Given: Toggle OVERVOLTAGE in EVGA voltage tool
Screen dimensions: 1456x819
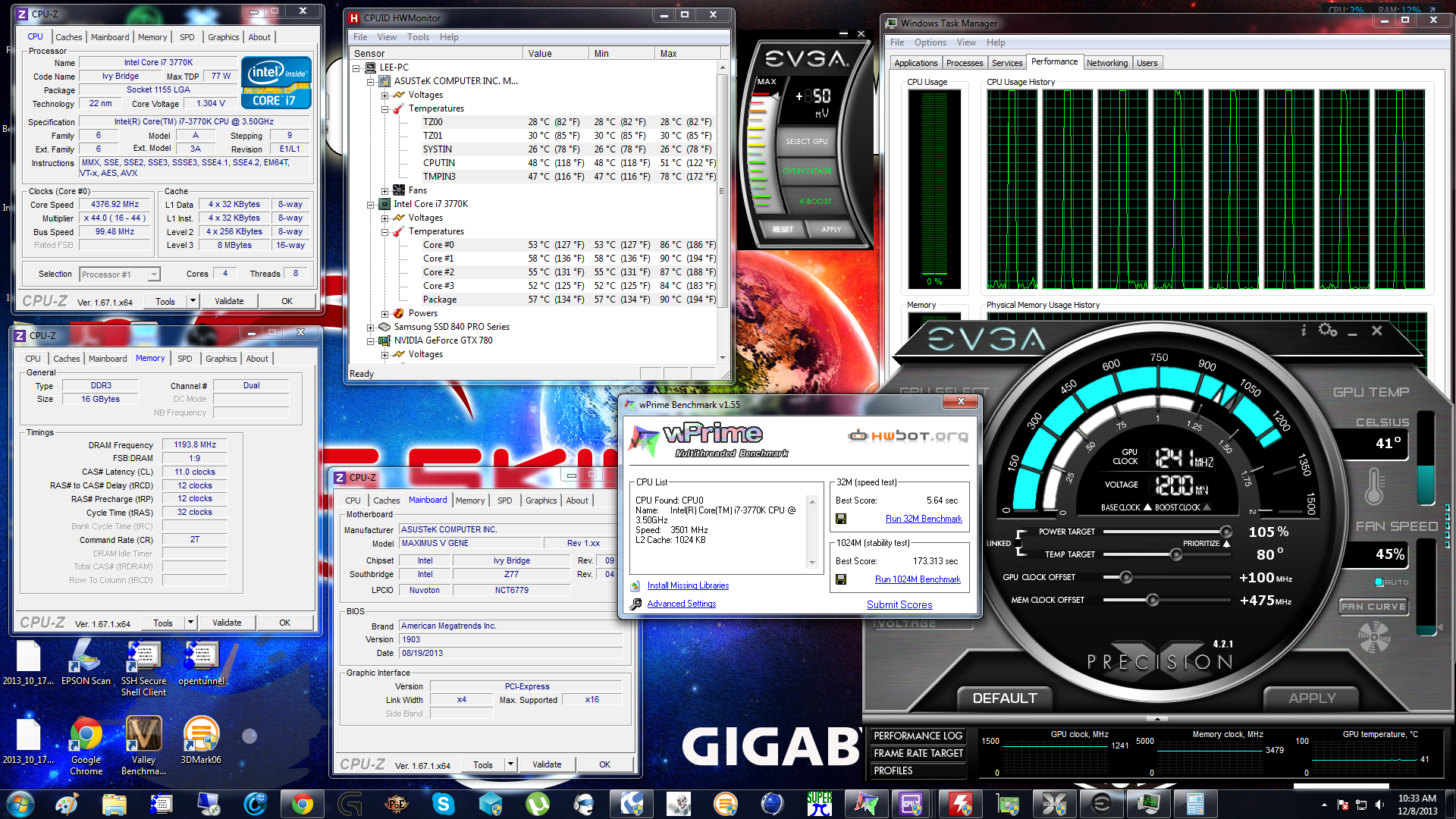Looking at the screenshot, I should (807, 171).
